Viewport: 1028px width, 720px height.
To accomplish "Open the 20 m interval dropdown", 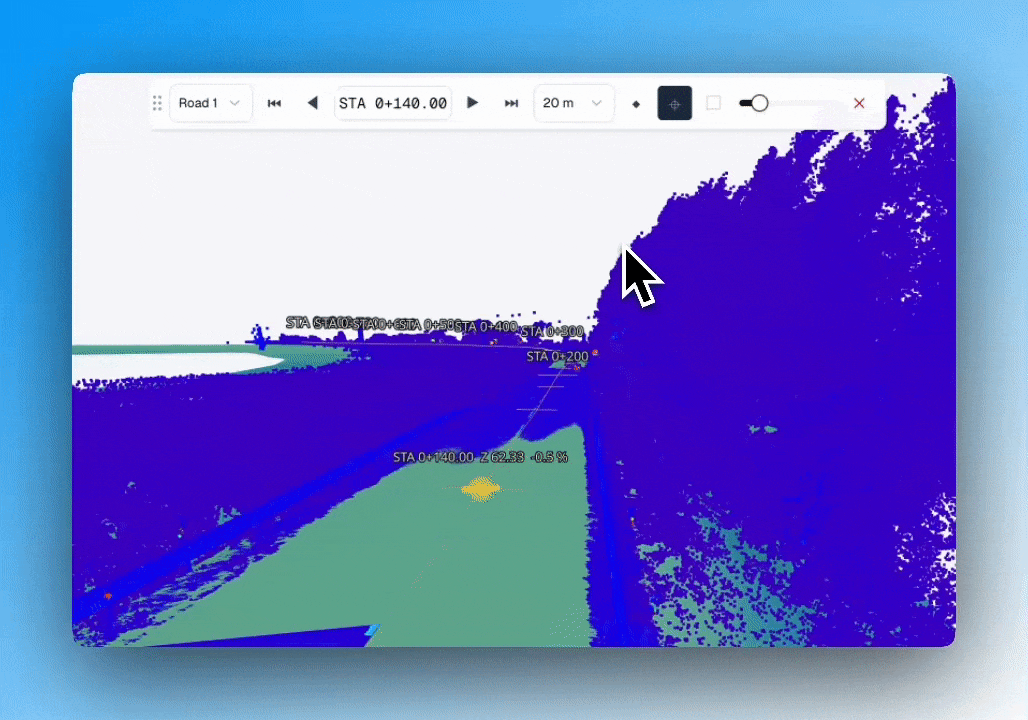I will 574,103.
